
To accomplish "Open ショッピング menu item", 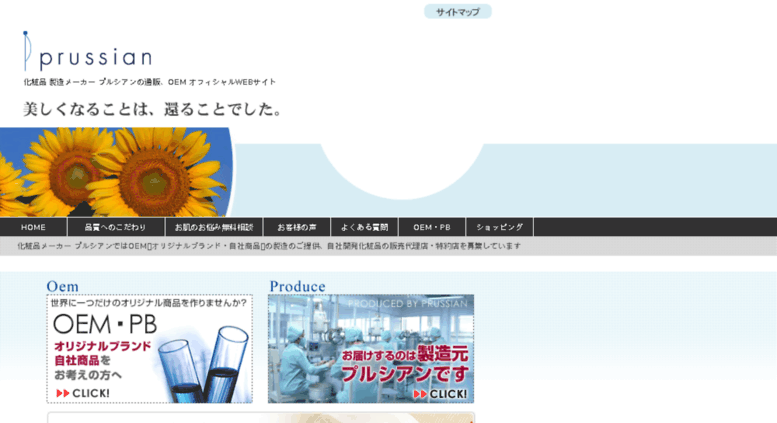I will coord(500,227).
